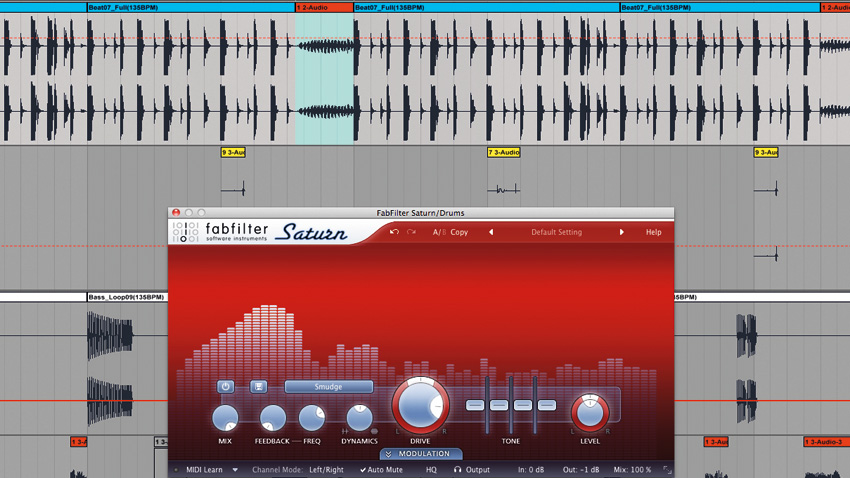The image size is (850, 478).
Task: Click the In: 0 dB readout
Action: click(x=531, y=470)
